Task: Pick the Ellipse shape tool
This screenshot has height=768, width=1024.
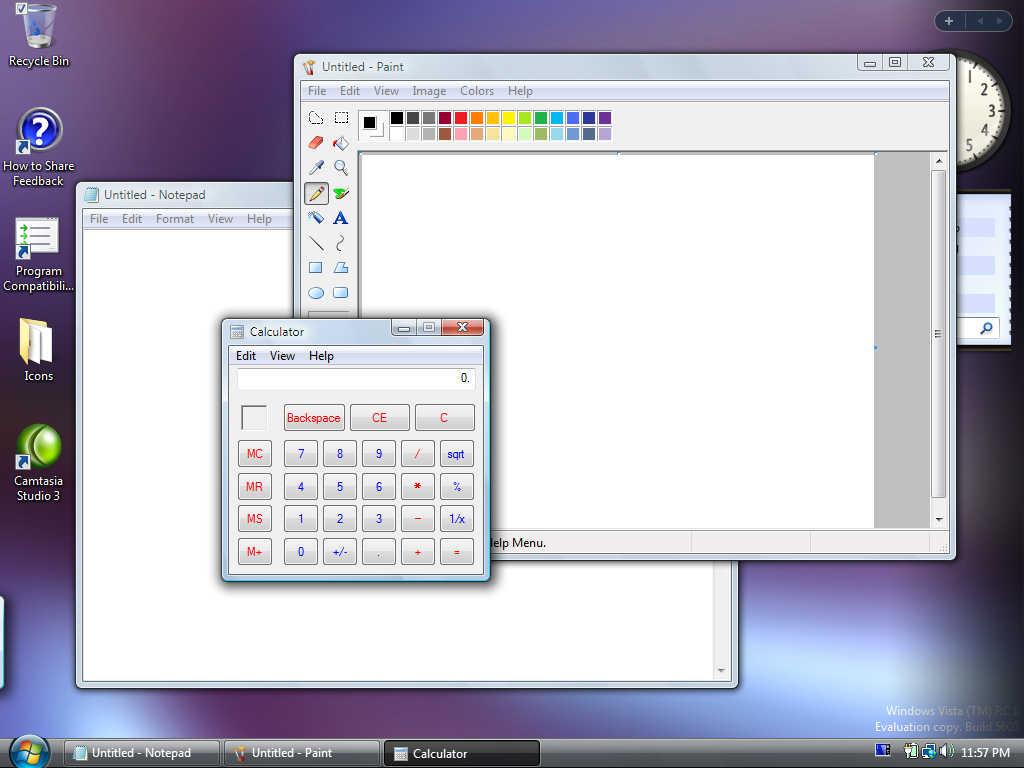Action: (x=316, y=293)
